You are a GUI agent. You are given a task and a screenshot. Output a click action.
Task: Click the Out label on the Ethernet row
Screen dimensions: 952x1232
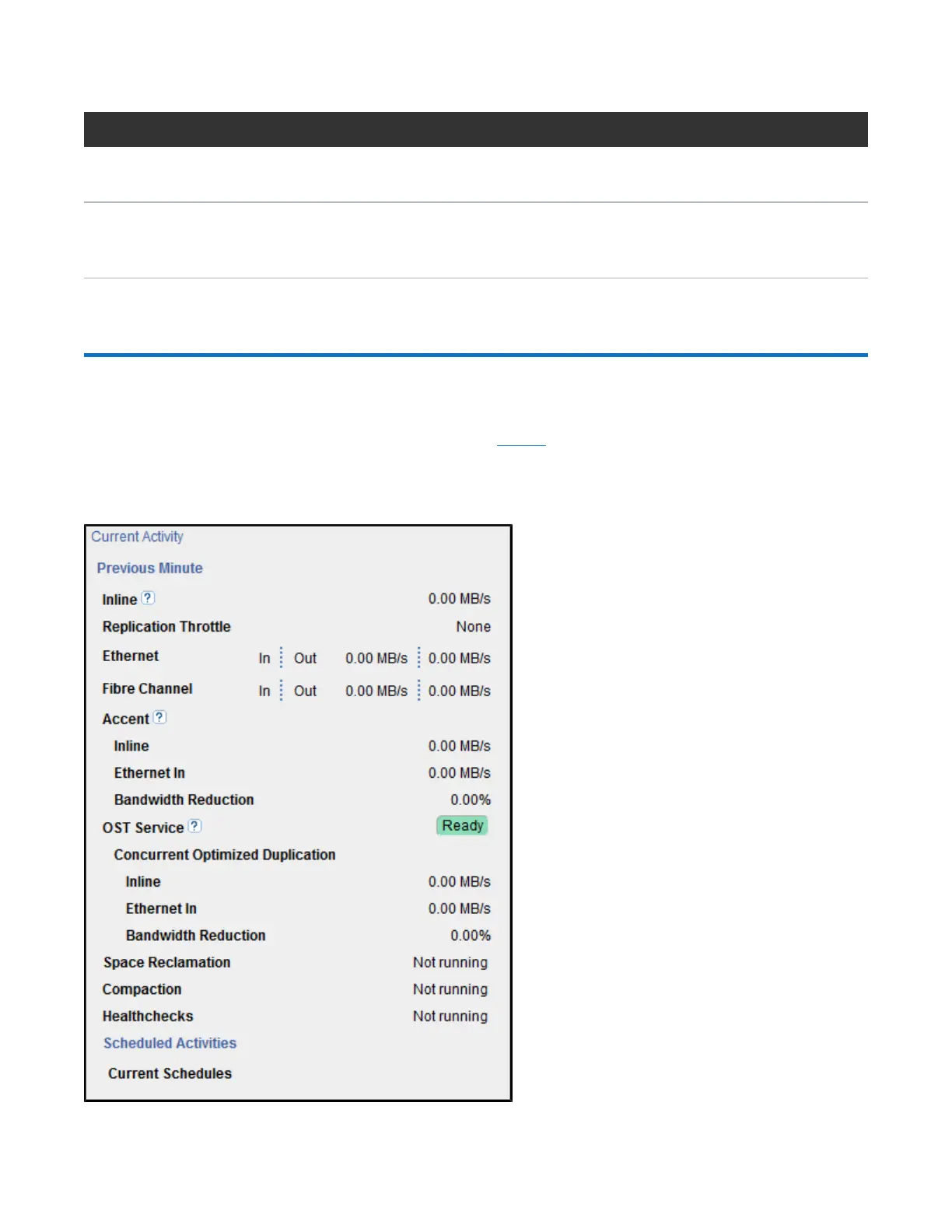tap(305, 658)
